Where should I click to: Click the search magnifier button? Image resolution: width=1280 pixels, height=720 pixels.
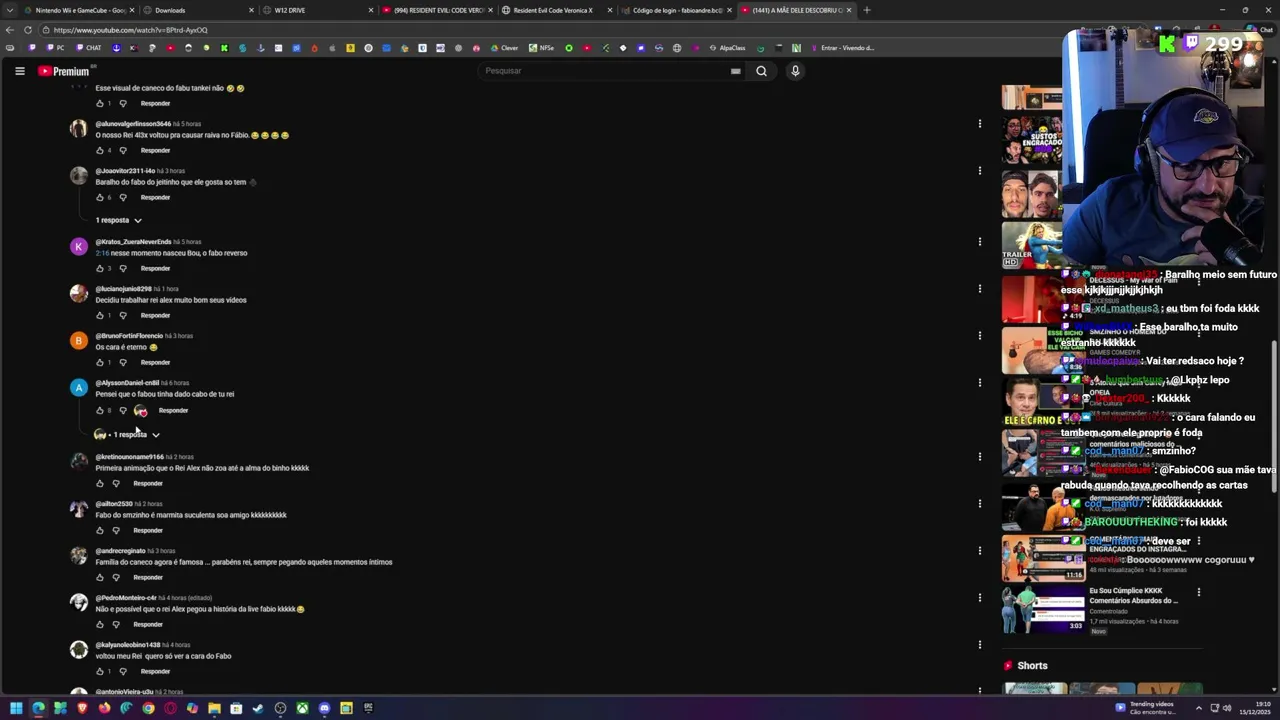tap(761, 71)
